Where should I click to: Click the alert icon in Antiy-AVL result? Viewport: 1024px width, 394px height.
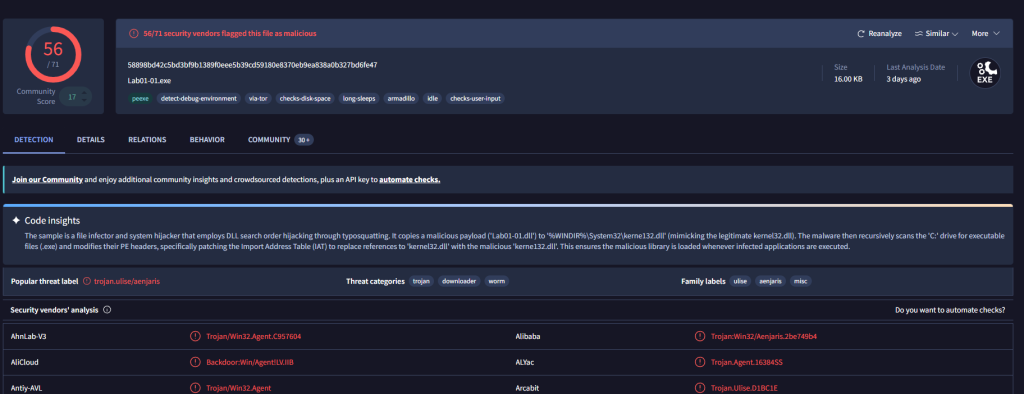[x=195, y=387]
